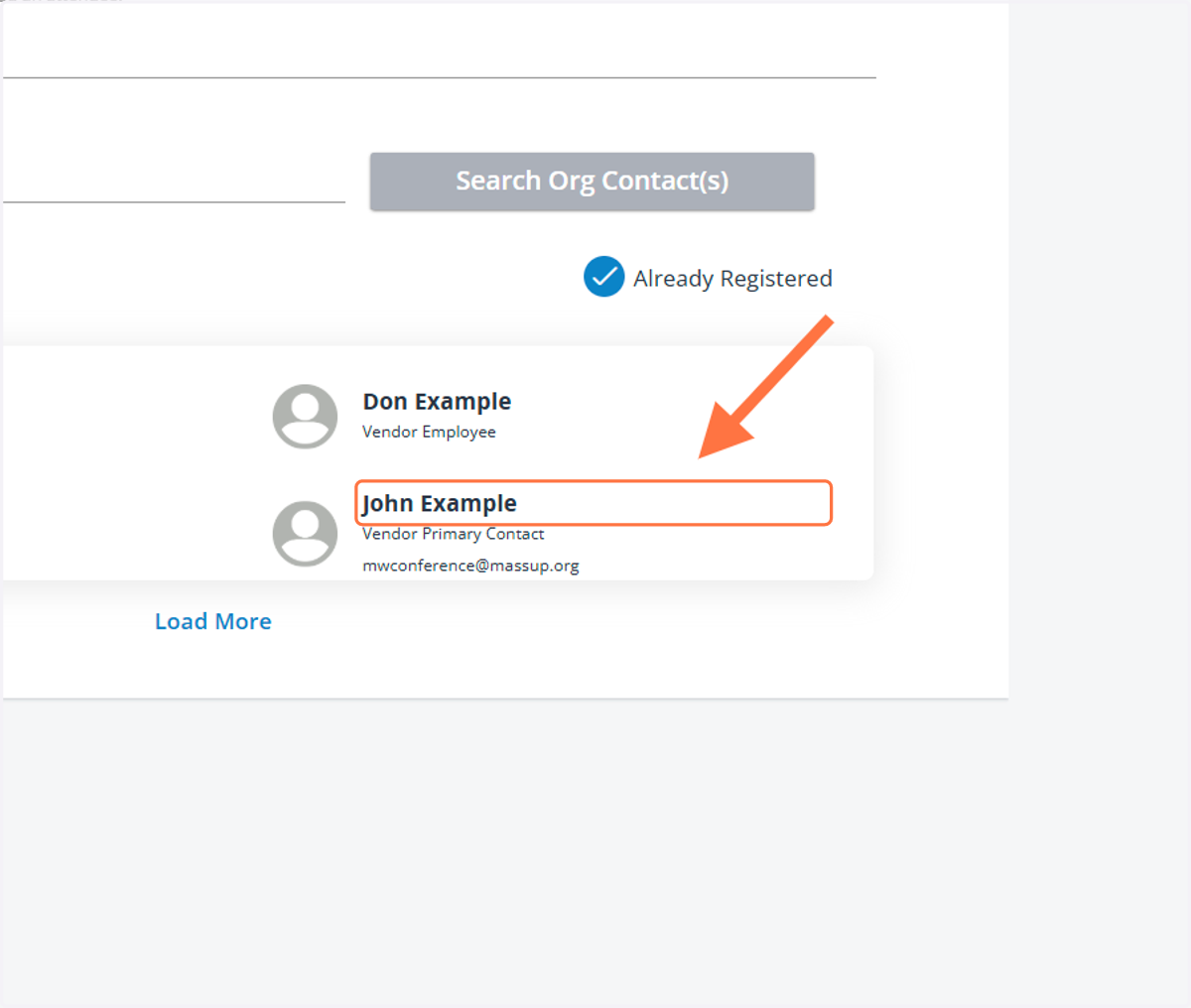Click the mwconference@massup.org email
The image size is (1191, 1008).
point(470,566)
